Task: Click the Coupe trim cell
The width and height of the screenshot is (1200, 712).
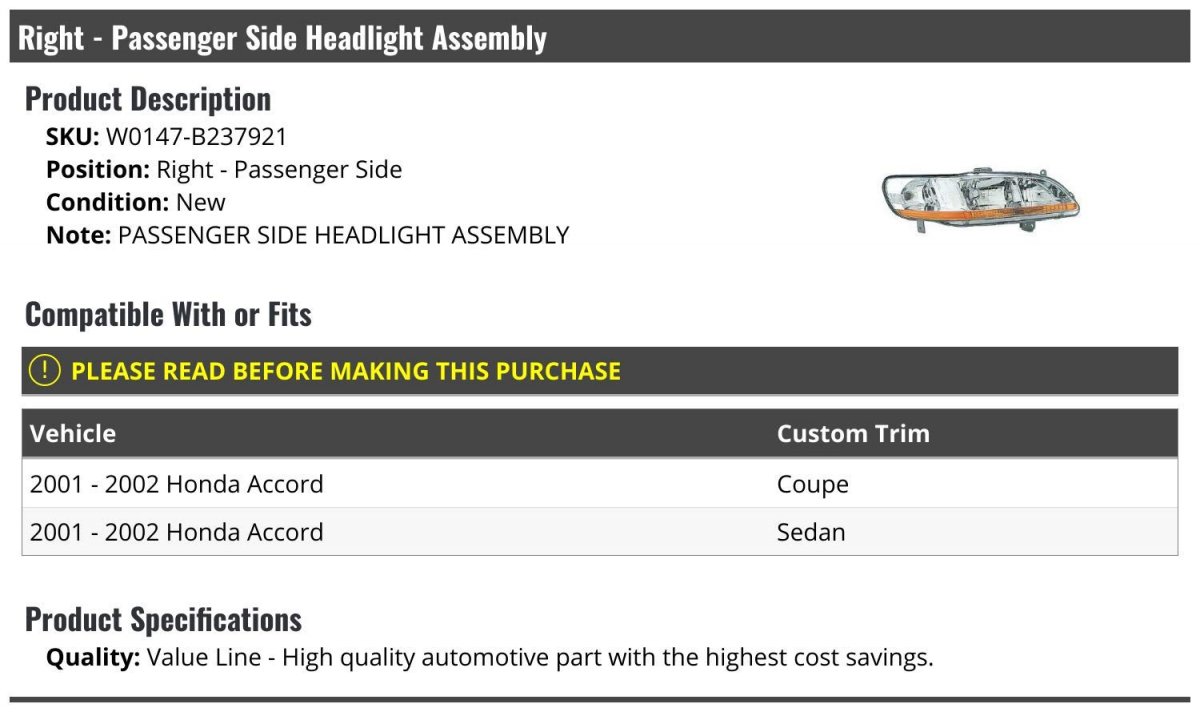Action: point(813,485)
